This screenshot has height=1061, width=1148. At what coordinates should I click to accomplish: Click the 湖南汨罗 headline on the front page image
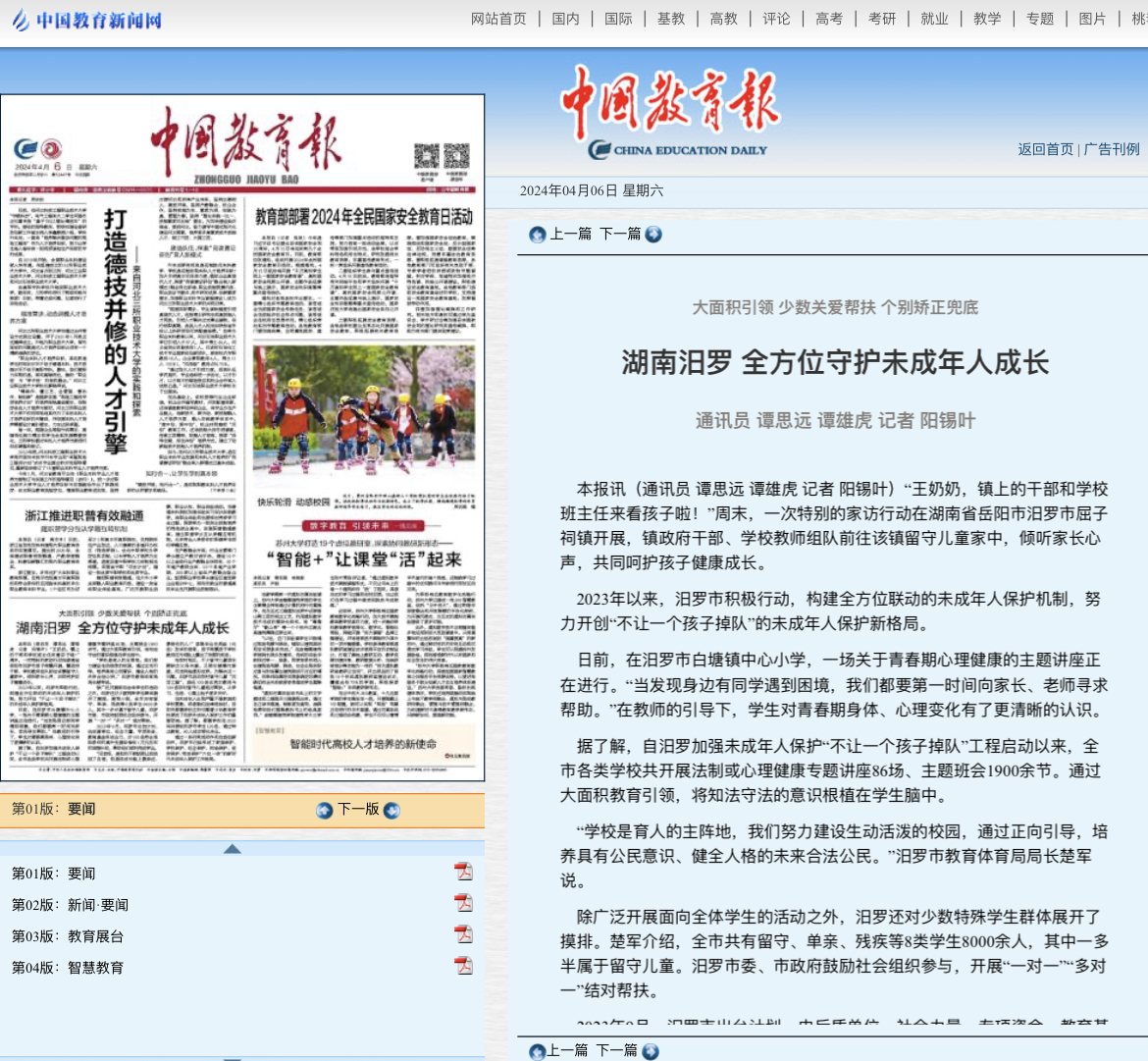(x=123, y=628)
